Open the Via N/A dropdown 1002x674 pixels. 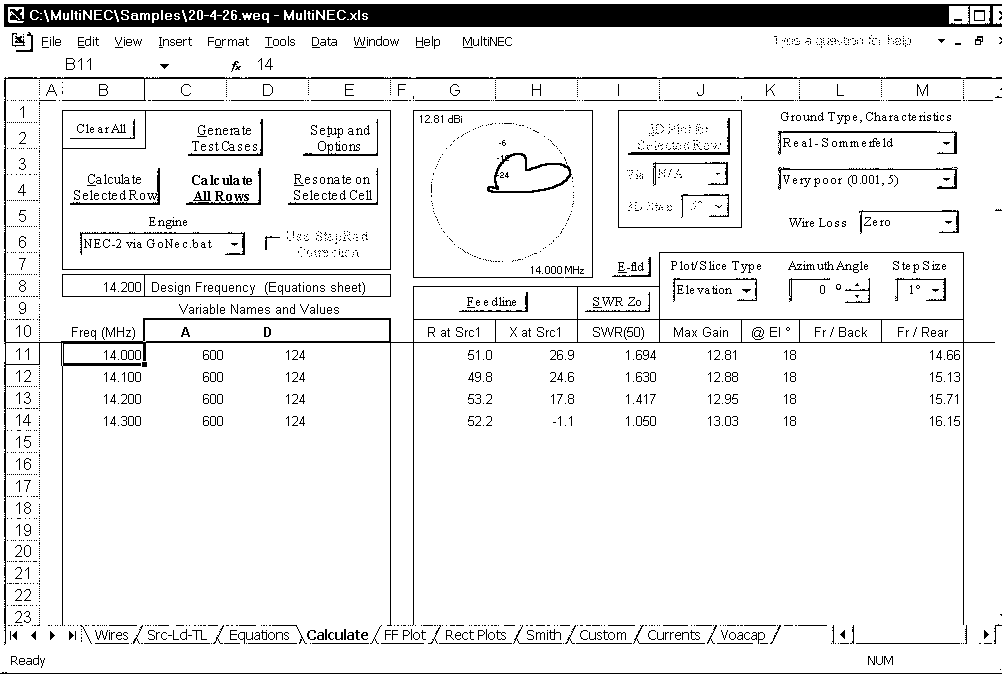tap(718, 174)
